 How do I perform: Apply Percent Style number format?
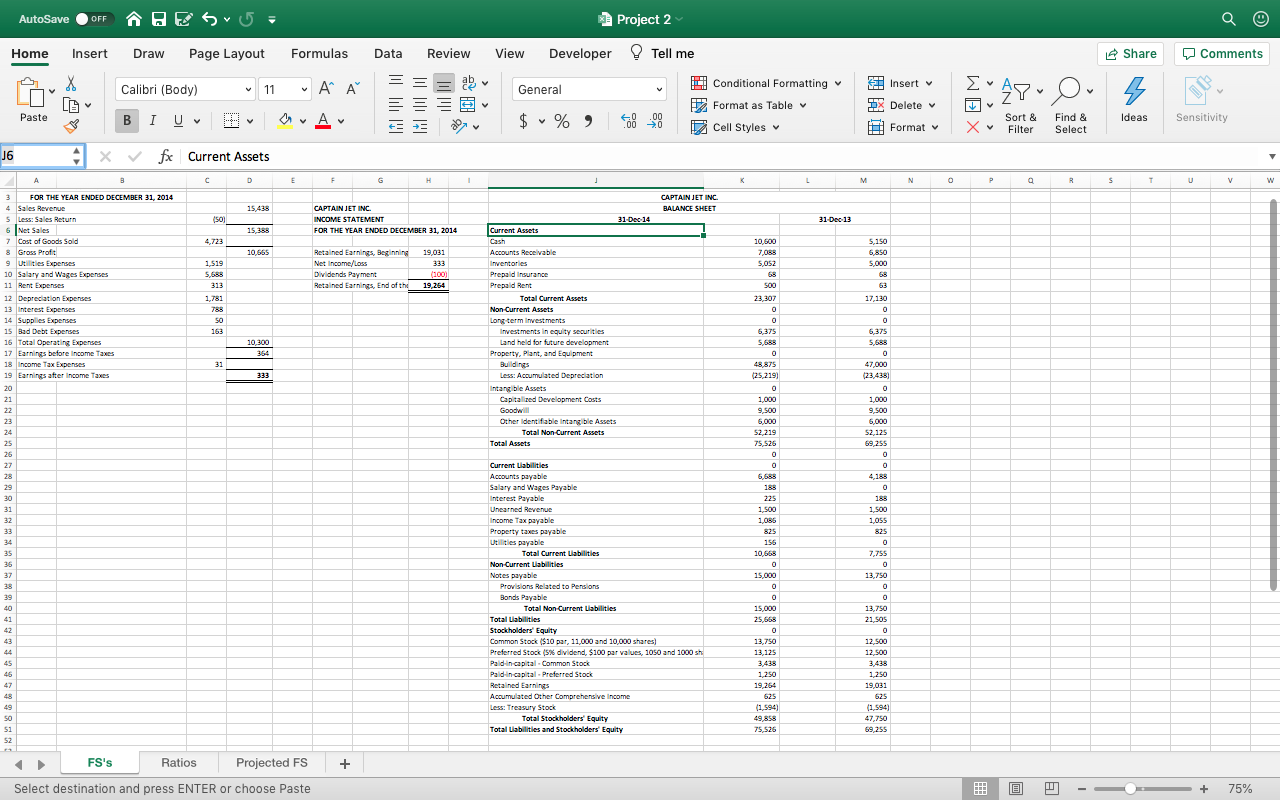[562, 121]
